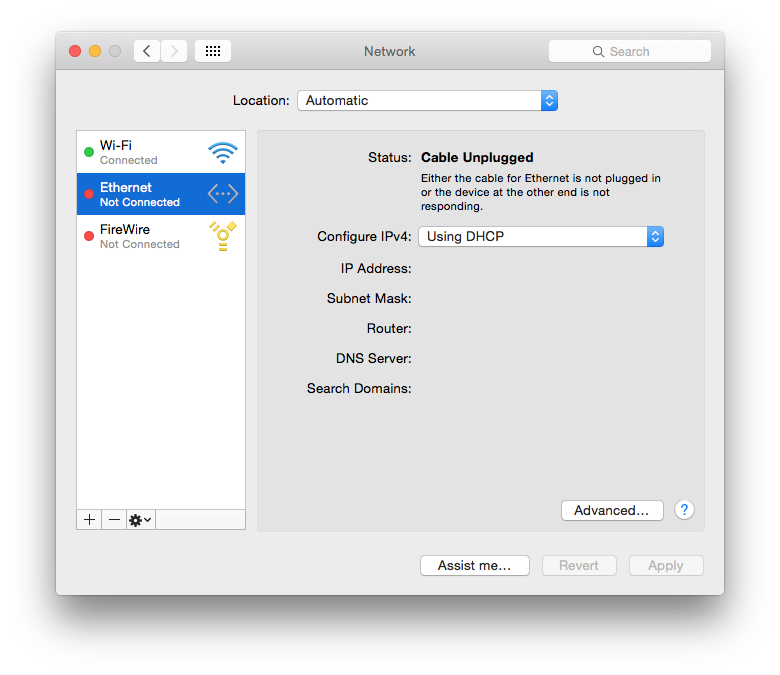Focus the Search field
This screenshot has width=780, height=675.
point(630,51)
